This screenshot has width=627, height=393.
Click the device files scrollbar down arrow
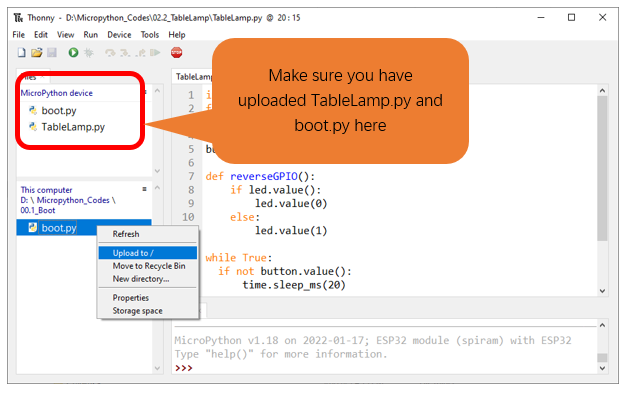coord(158,171)
